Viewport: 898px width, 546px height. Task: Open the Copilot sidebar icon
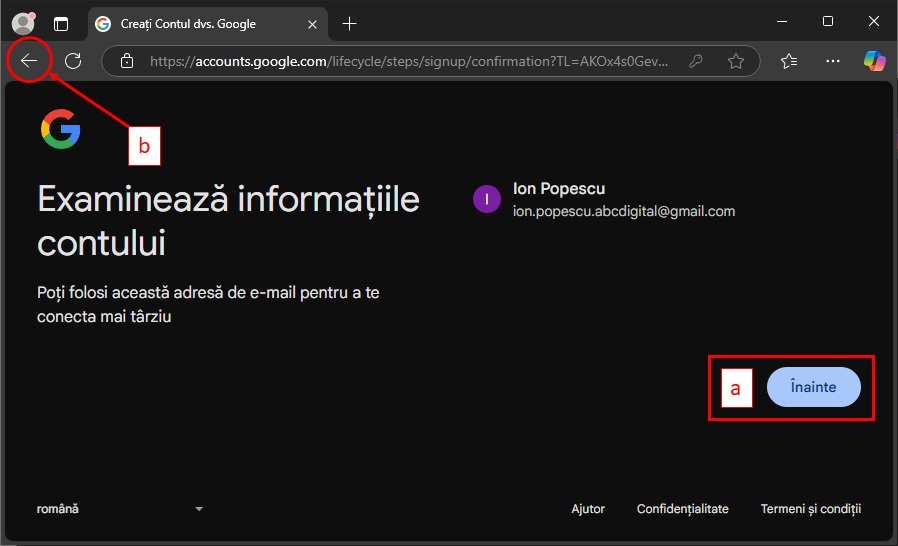(x=874, y=61)
